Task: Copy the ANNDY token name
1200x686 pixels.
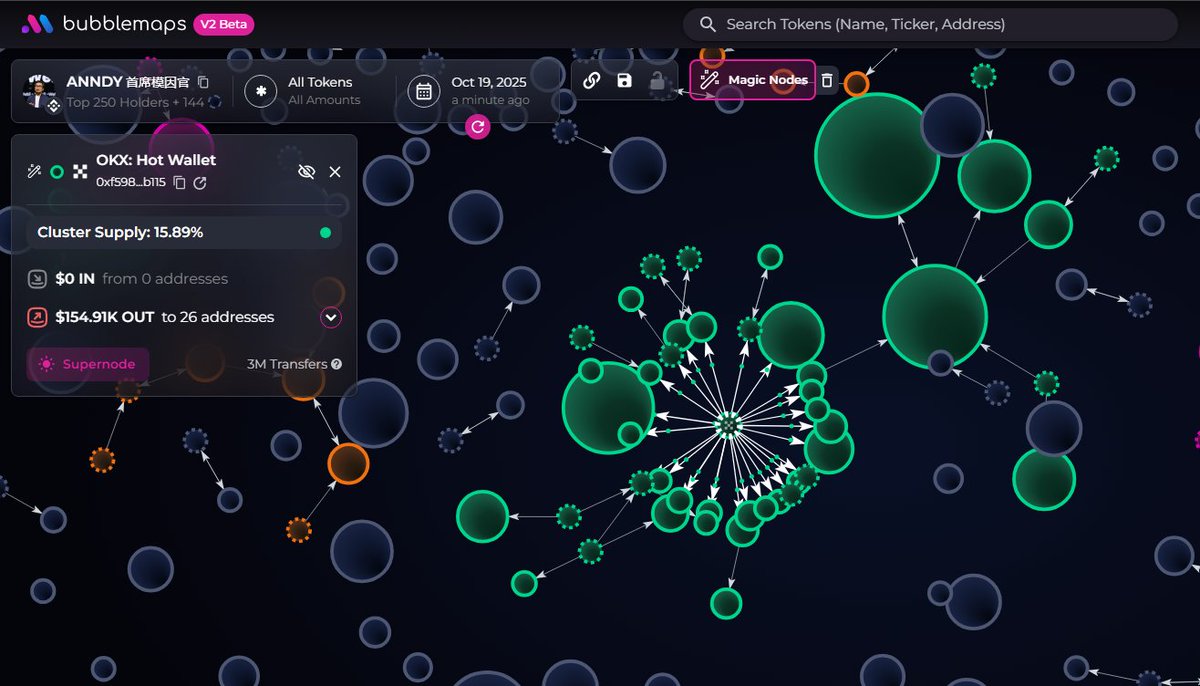Action: 204,82
